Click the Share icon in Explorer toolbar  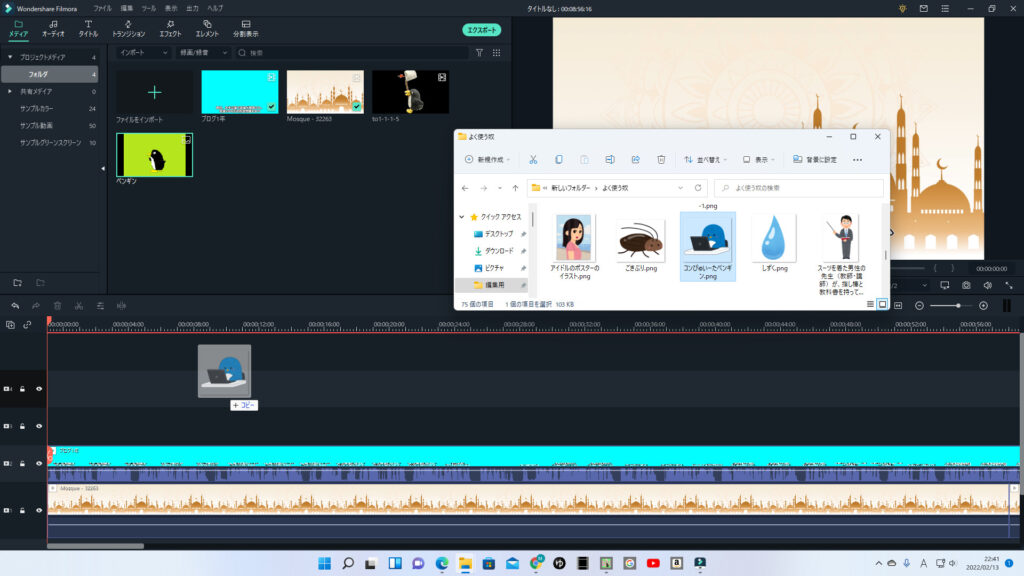pos(635,159)
